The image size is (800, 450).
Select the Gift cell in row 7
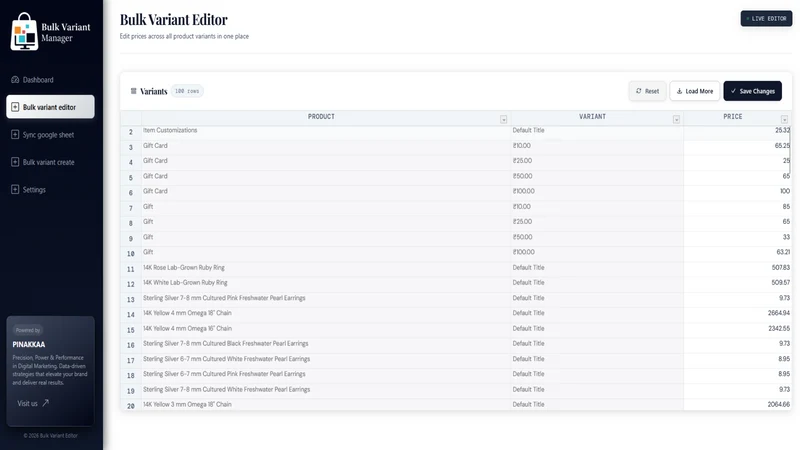point(326,207)
